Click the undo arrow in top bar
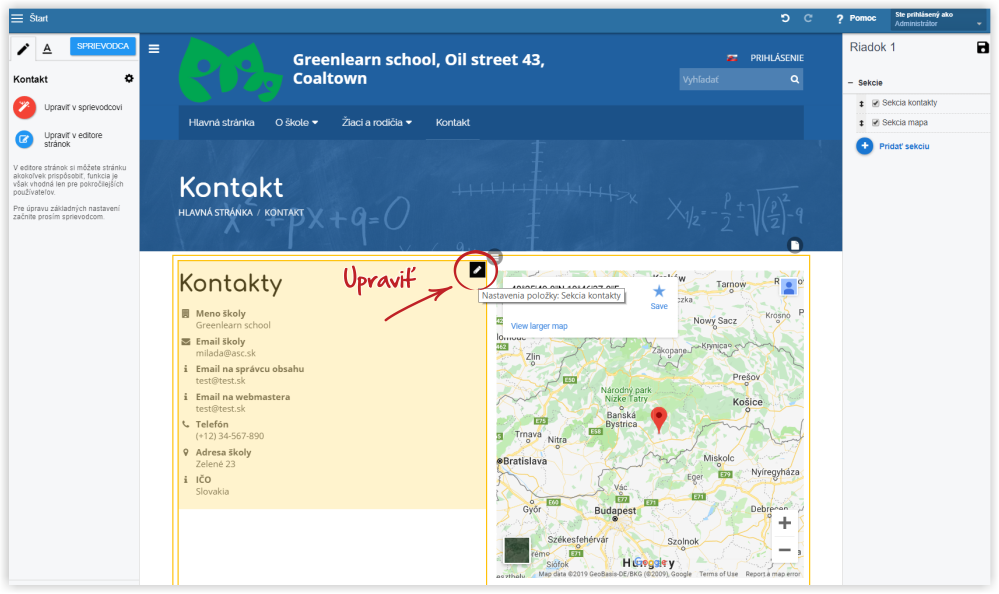 click(785, 18)
